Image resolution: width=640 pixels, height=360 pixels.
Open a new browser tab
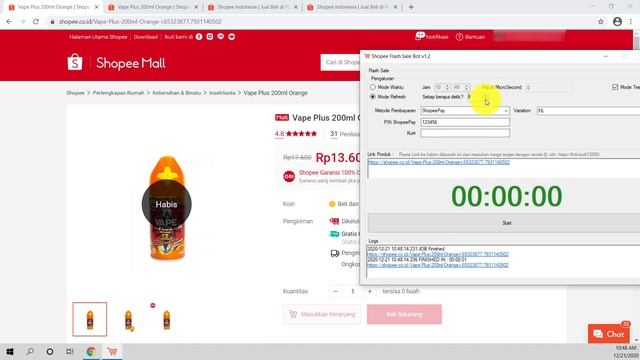click(x=411, y=7)
